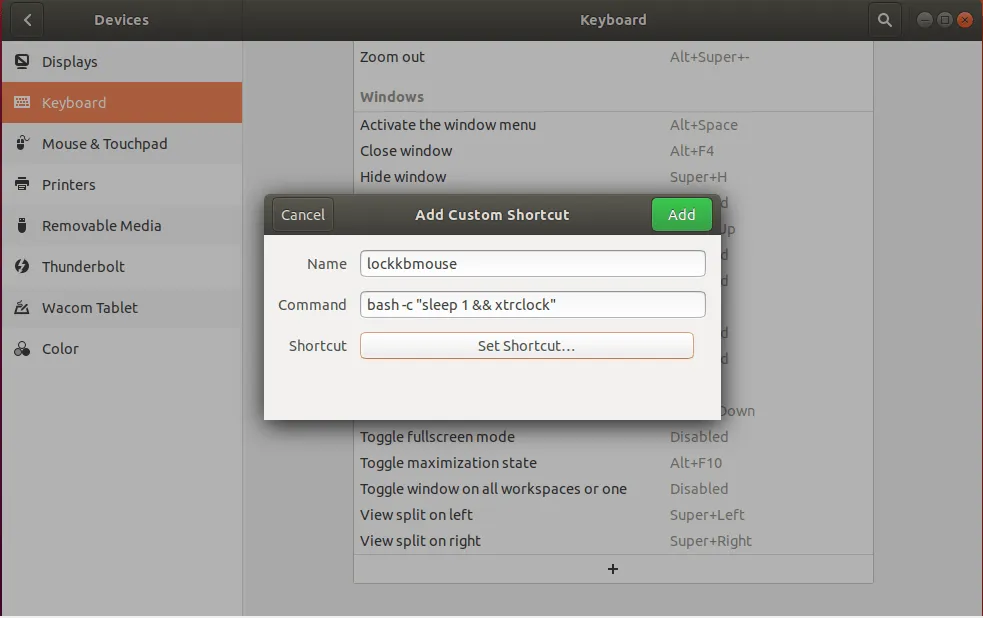Focus the Name field with lockkbmouse
This screenshot has width=983, height=618.
[532, 264]
